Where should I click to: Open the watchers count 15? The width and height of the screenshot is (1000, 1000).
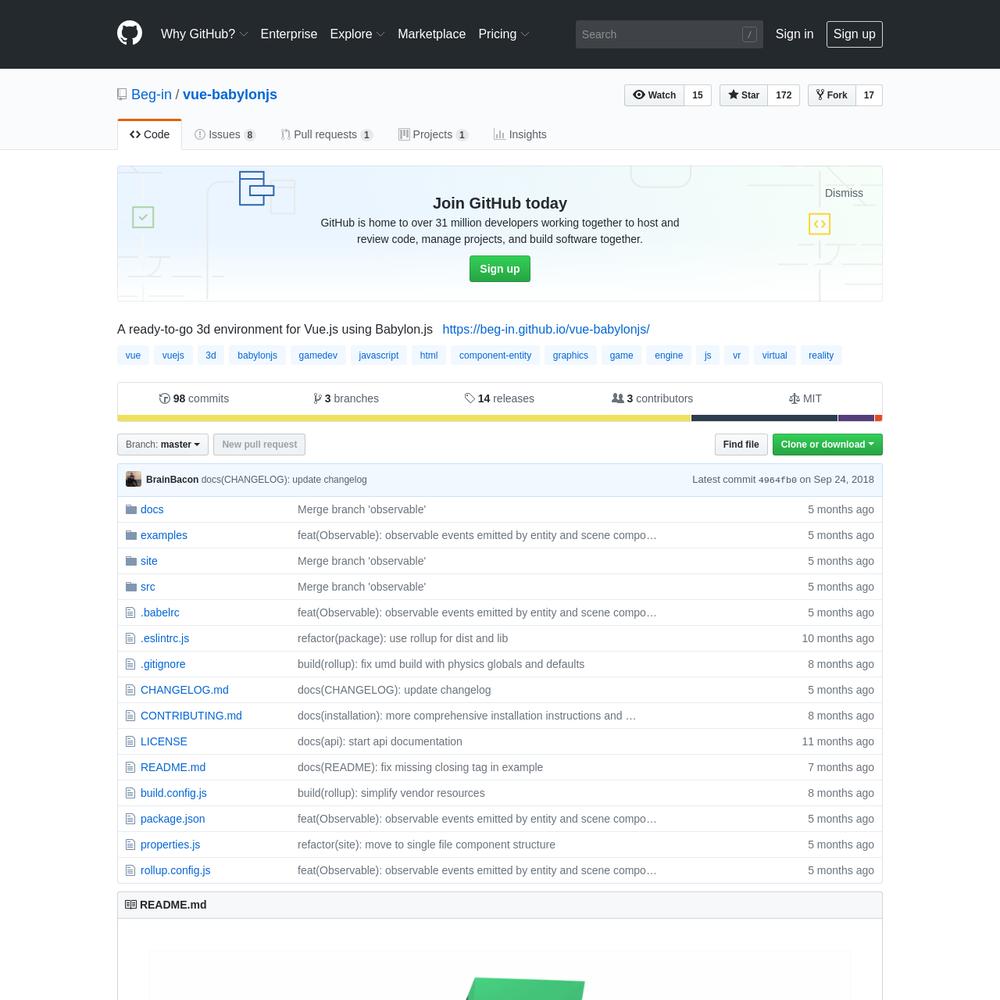pyautogui.click(x=698, y=95)
